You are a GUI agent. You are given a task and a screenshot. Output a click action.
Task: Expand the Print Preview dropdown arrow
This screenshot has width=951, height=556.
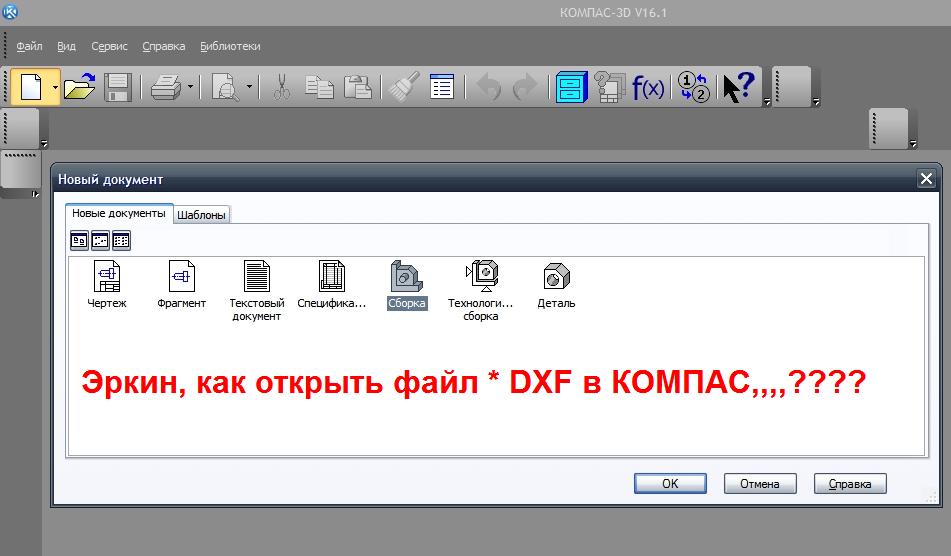pos(249,87)
